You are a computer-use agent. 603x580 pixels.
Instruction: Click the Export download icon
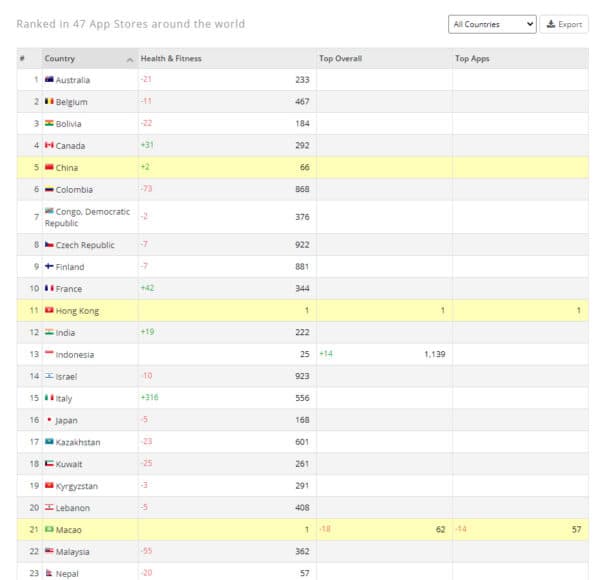(551, 24)
